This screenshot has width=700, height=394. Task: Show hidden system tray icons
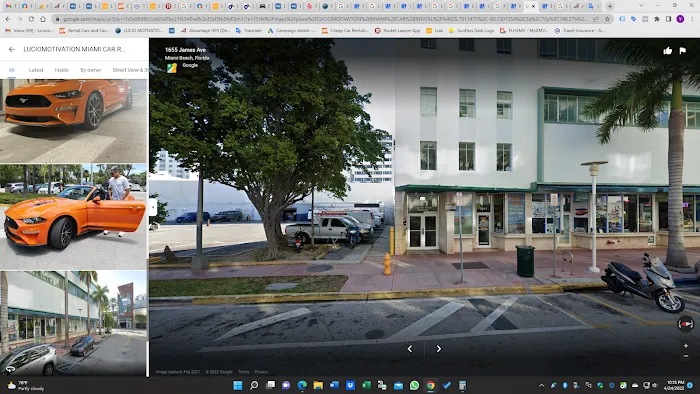click(x=542, y=385)
